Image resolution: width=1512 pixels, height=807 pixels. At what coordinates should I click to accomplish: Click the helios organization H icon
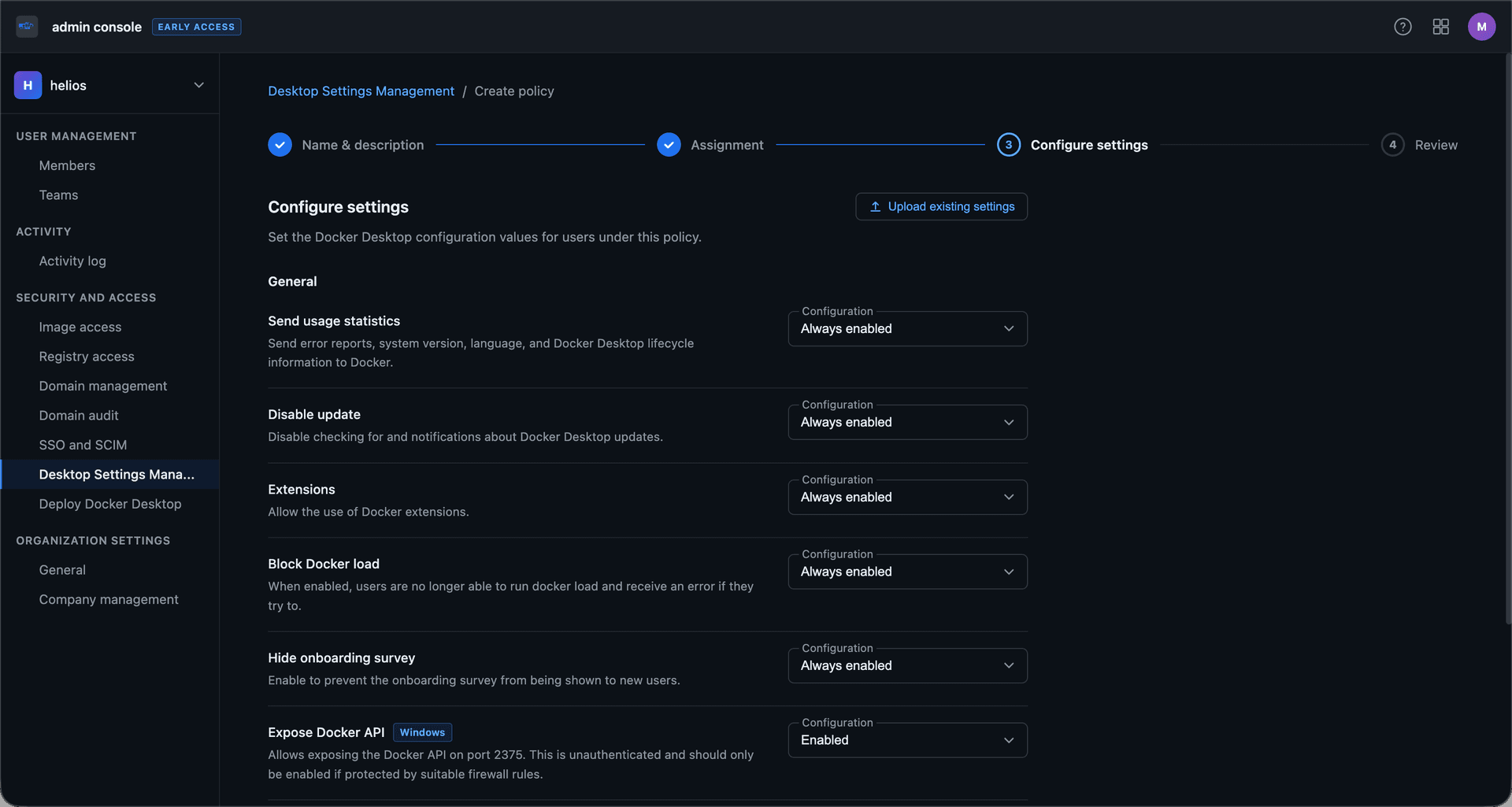click(28, 85)
